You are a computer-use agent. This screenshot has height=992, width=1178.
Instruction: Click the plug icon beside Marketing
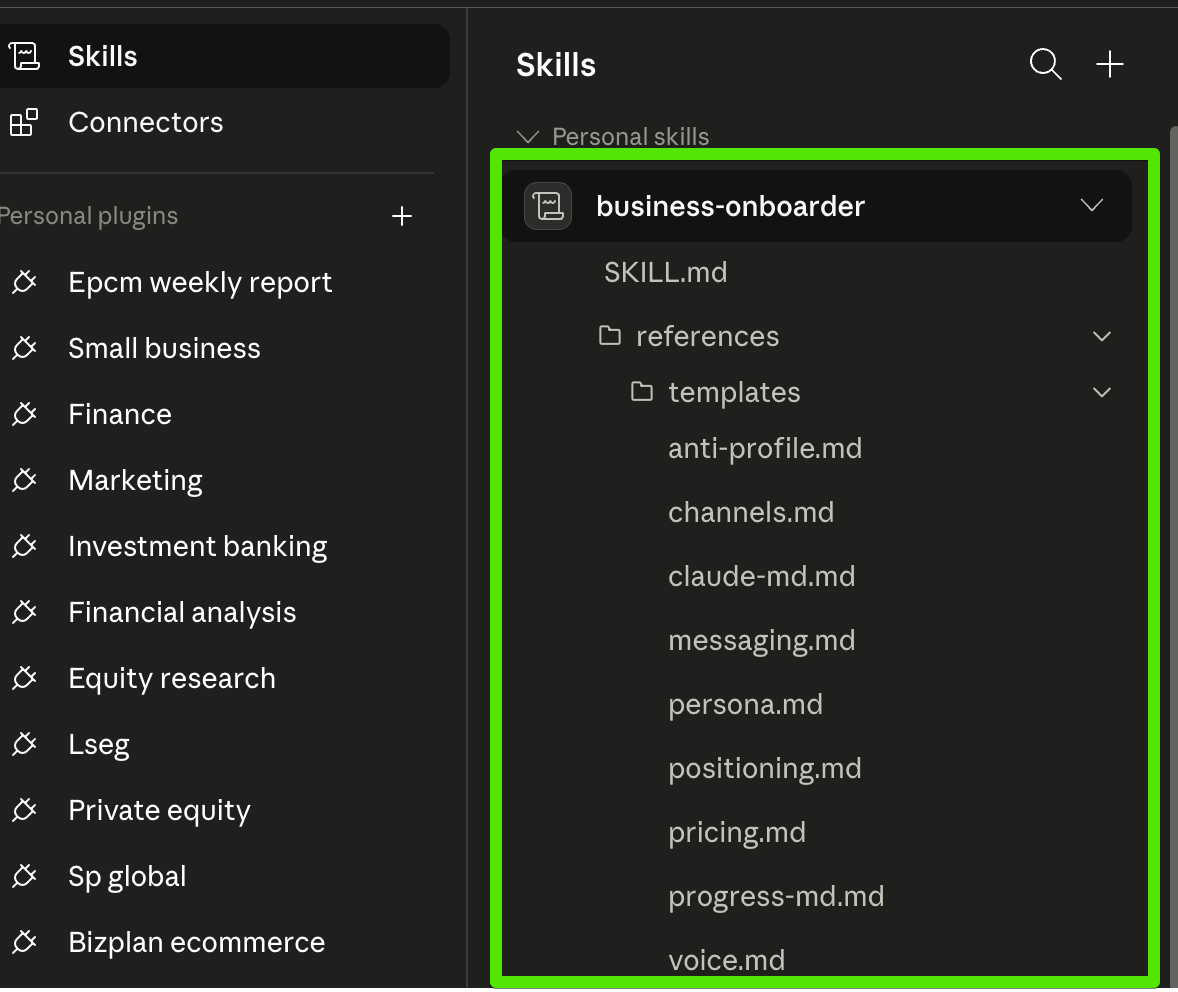[24, 480]
